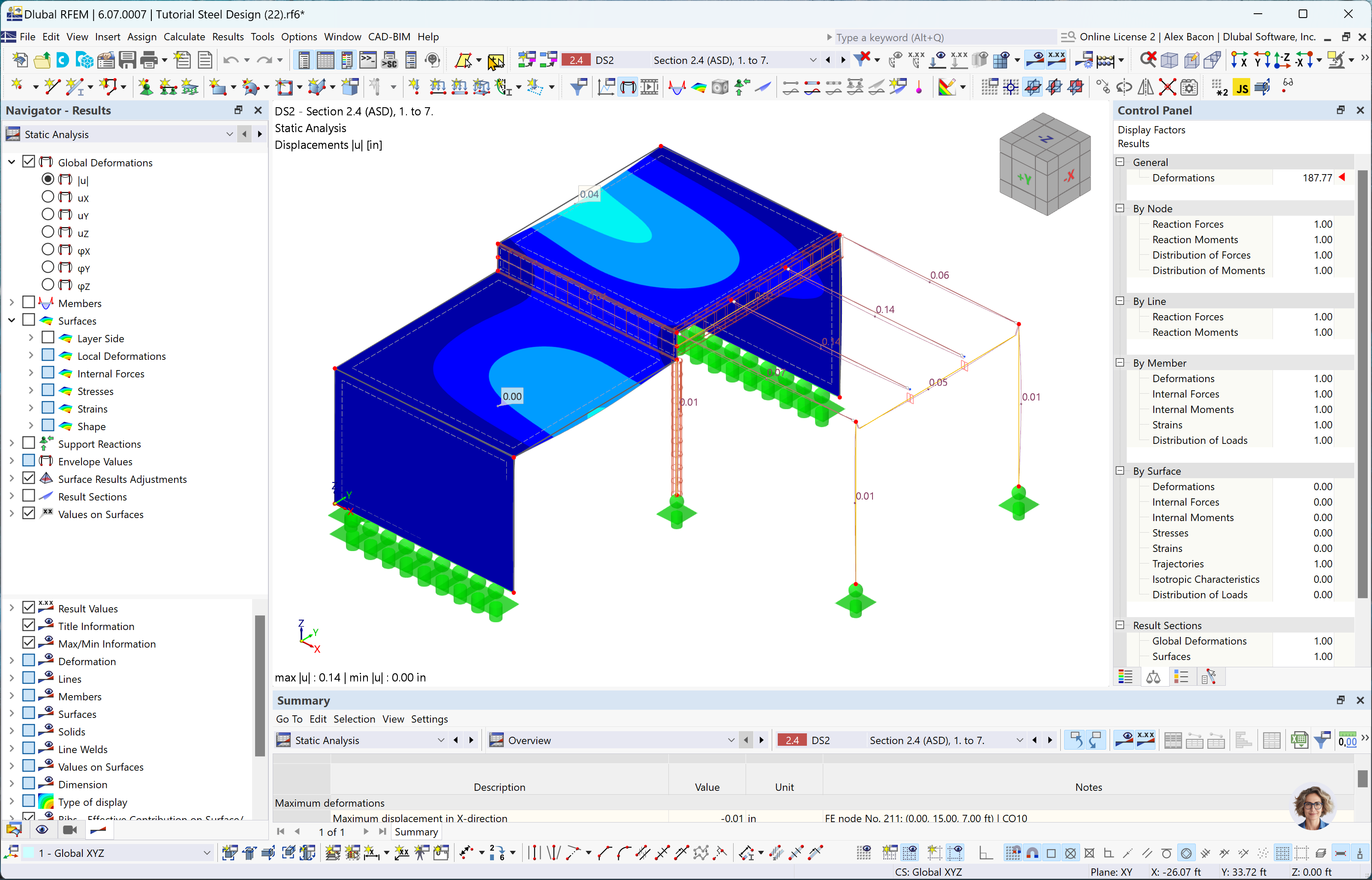Screen dimensions: 1372x880
Task: Toggle visibility of Global Deformations node
Action: click(x=30, y=162)
